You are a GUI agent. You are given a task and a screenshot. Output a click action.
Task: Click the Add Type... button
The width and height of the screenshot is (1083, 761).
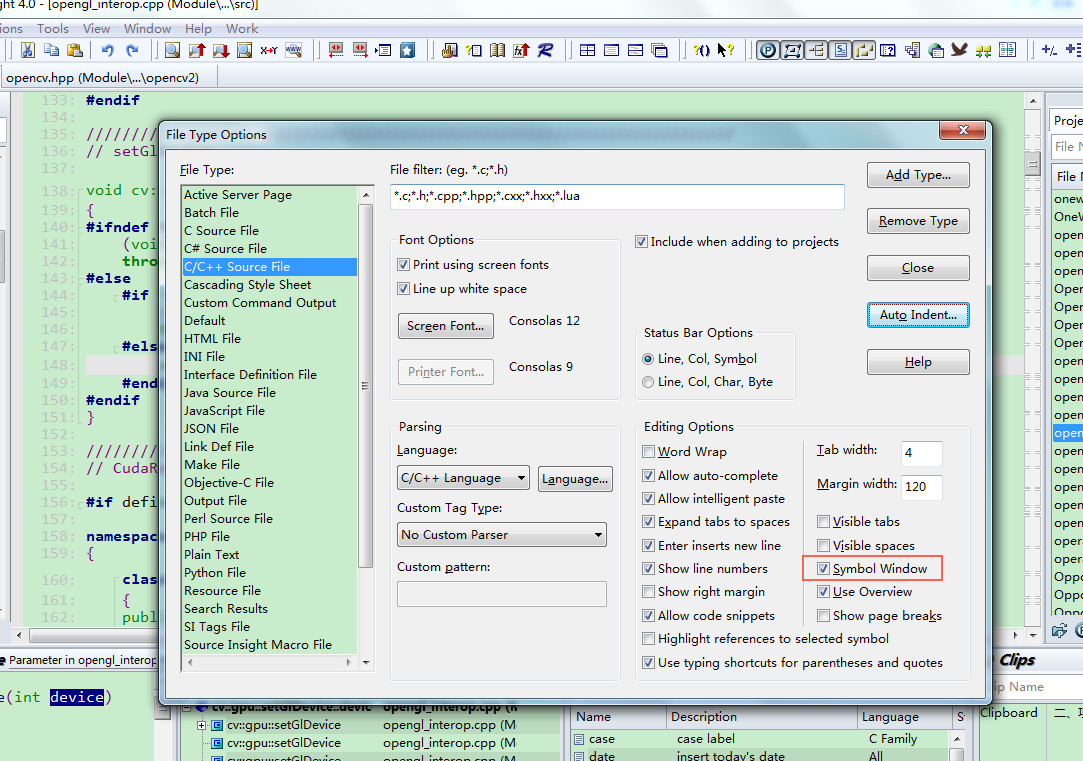click(918, 175)
